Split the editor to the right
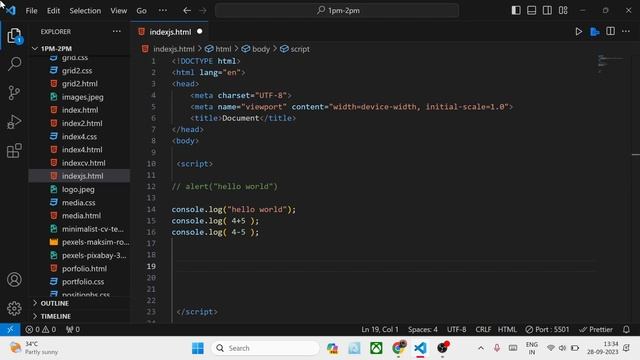Viewport: 640px width, 360px height. pos(611,31)
